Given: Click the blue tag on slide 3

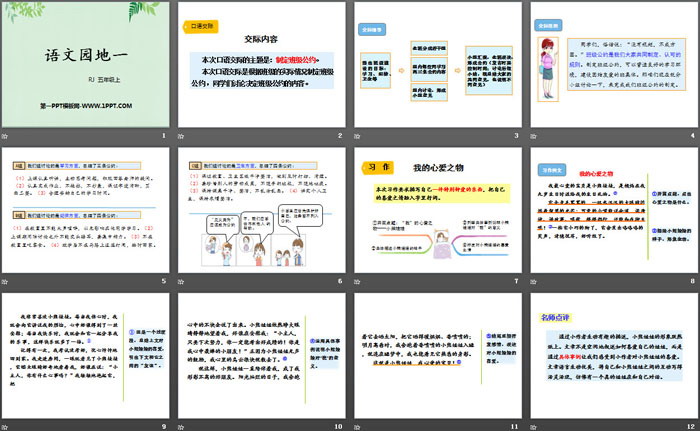Looking at the screenshot, I should click(372, 29).
